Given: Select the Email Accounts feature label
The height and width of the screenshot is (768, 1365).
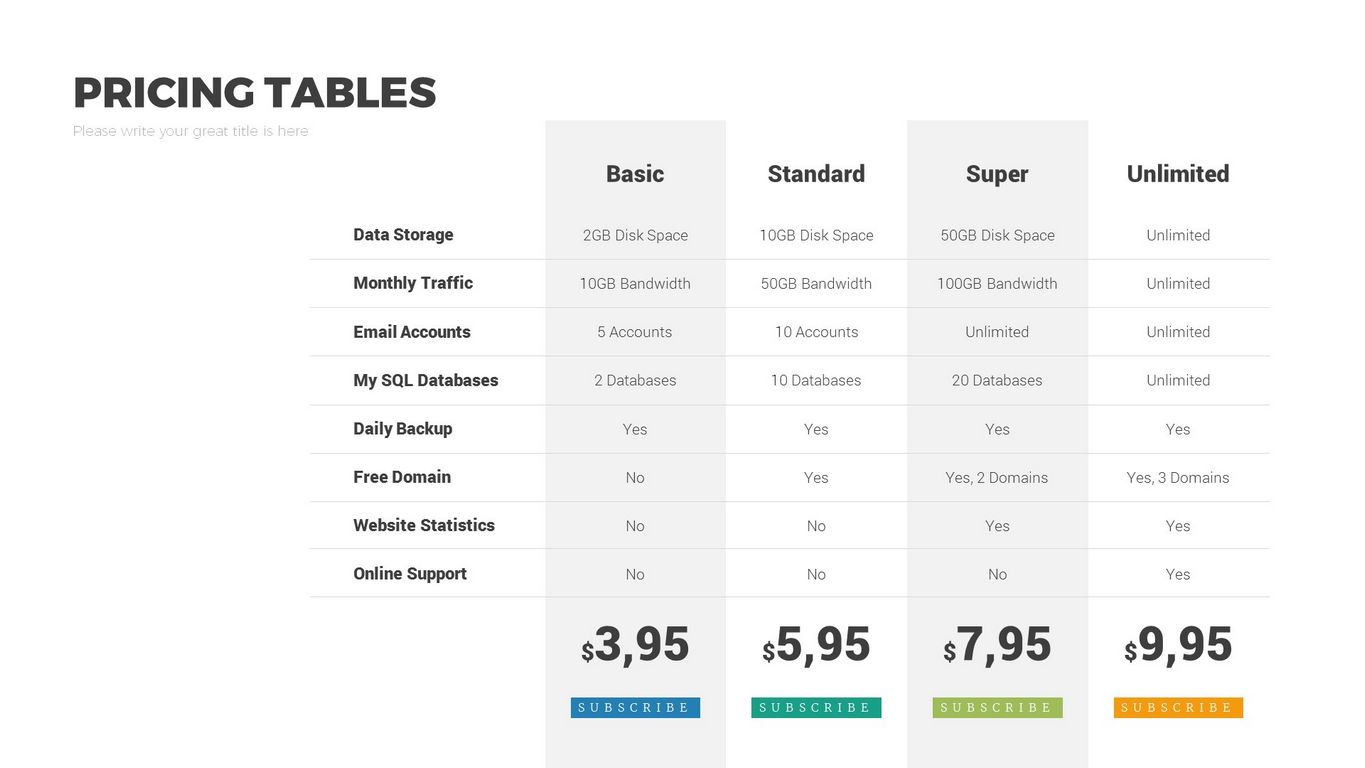Looking at the screenshot, I should tap(412, 332).
